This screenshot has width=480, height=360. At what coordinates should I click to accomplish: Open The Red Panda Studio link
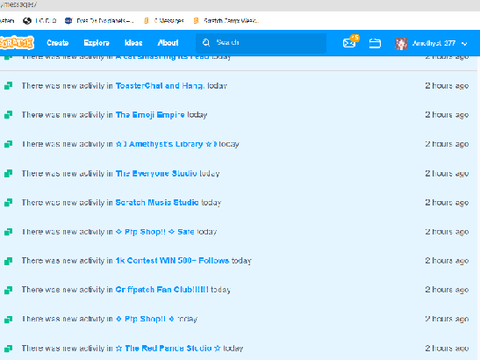168,348
